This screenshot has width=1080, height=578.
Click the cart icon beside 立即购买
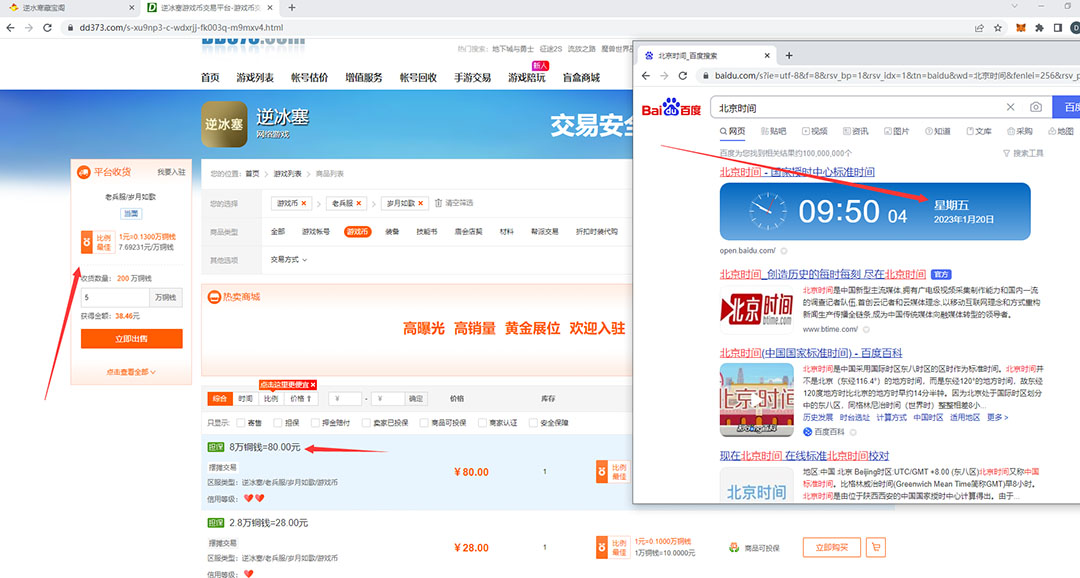click(876, 546)
